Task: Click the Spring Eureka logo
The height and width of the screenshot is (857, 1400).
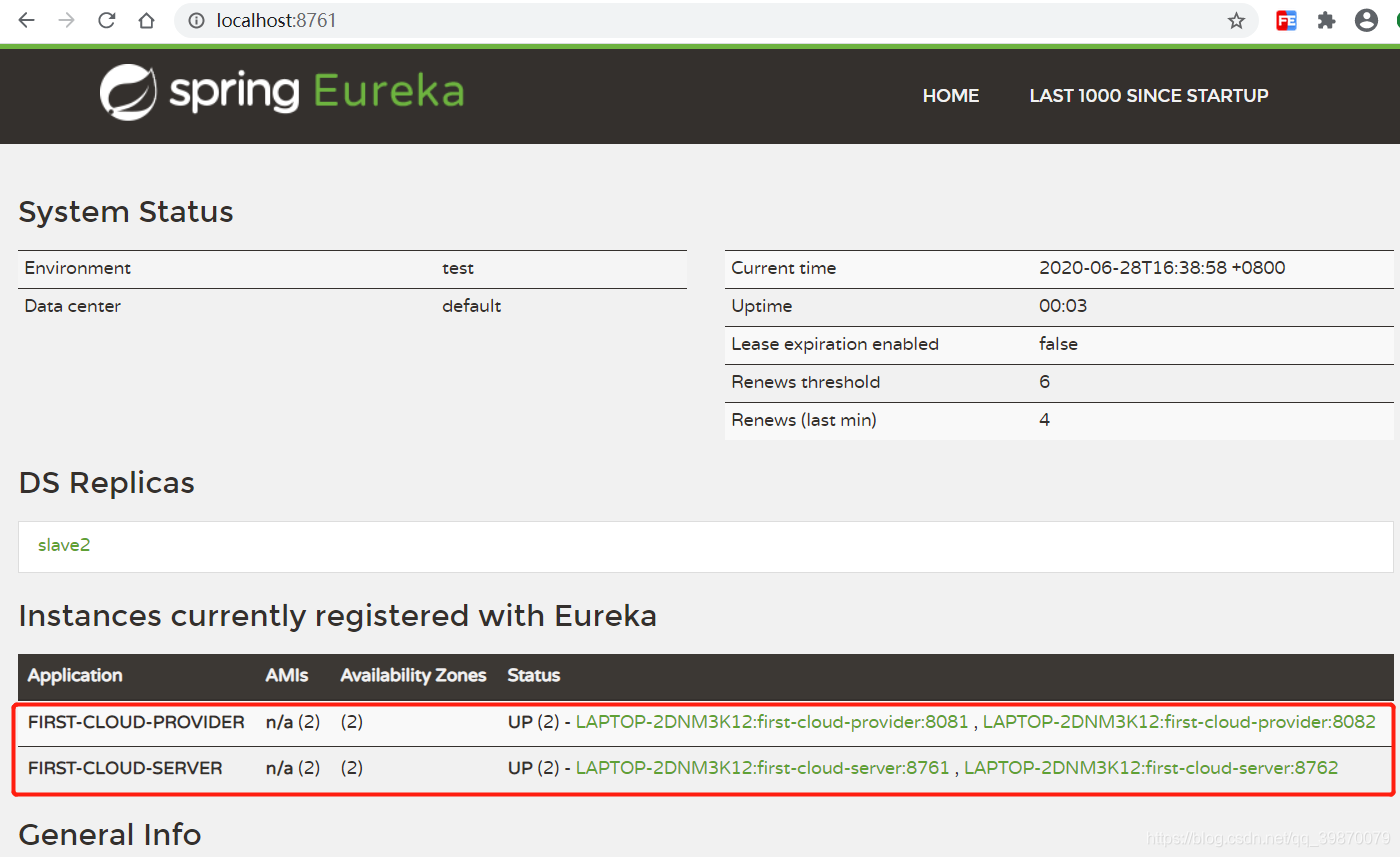Action: (x=282, y=92)
